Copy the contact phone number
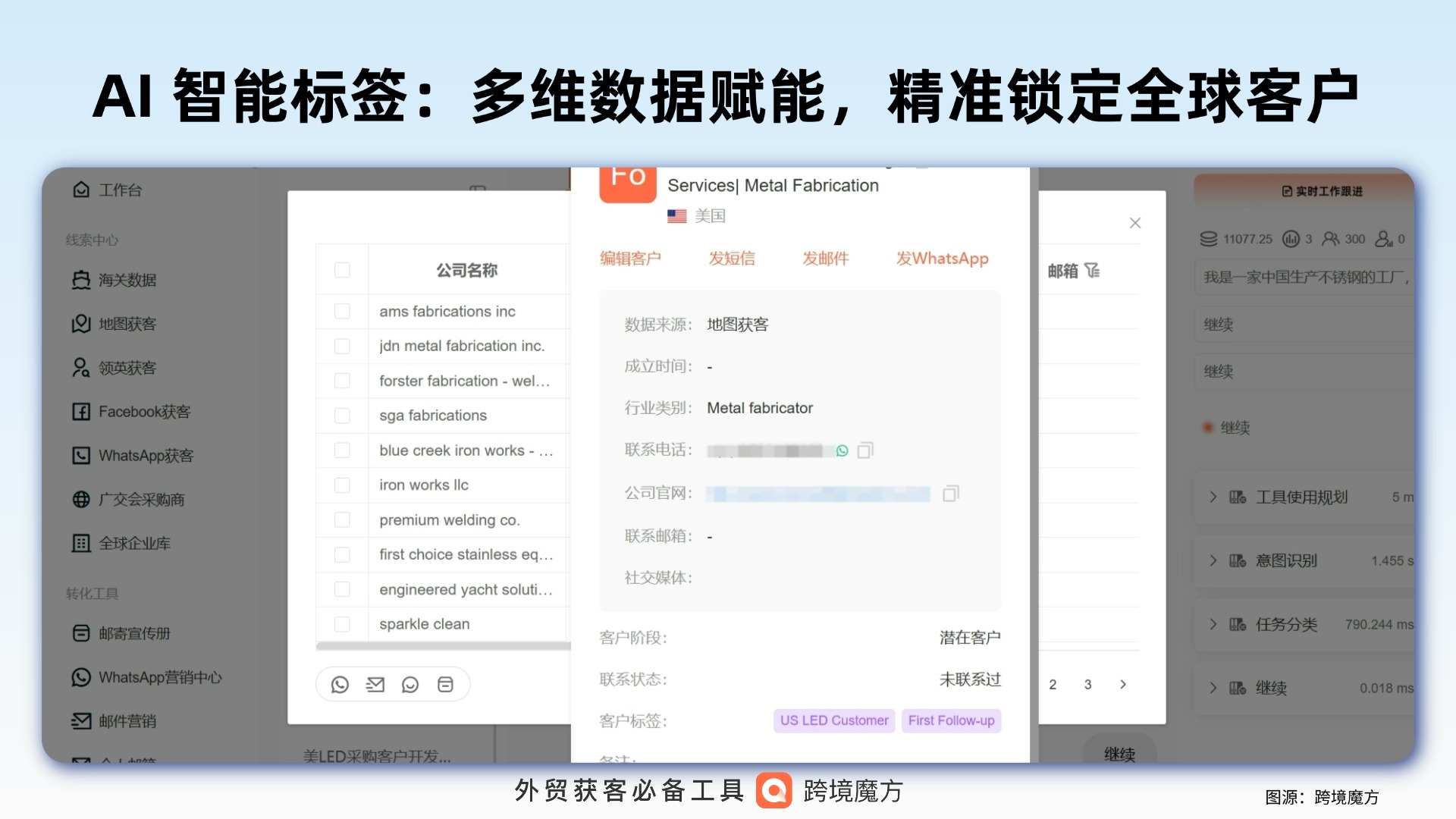This screenshot has width=1456, height=819. click(x=865, y=450)
